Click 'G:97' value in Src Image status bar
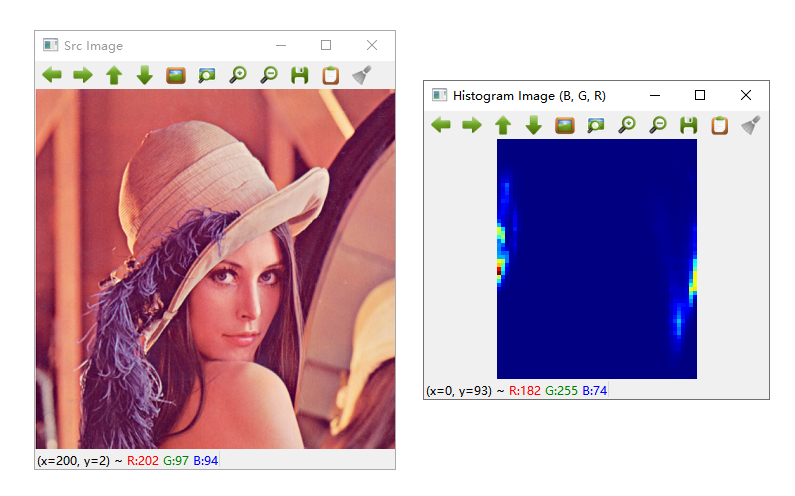This screenshot has width=795, height=496. click(175, 460)
